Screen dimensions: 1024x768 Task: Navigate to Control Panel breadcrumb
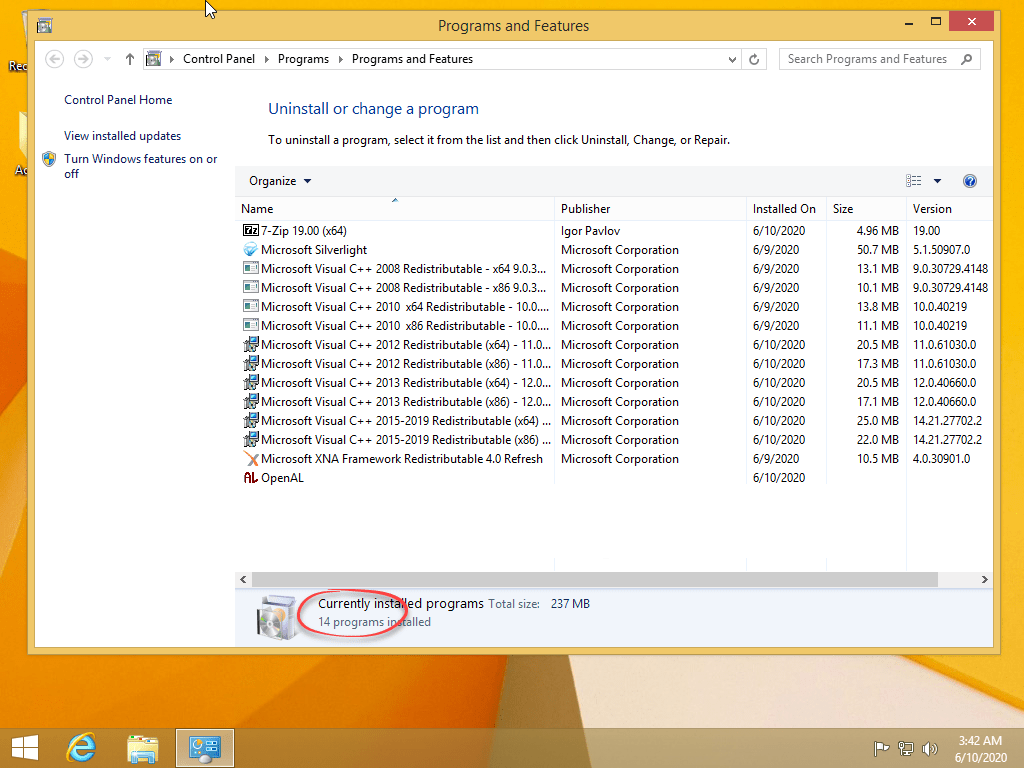click(219, 59)
